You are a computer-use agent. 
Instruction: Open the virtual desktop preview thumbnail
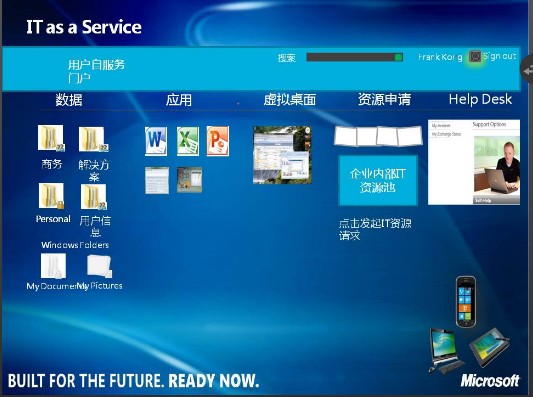click(x=282, y=155)
